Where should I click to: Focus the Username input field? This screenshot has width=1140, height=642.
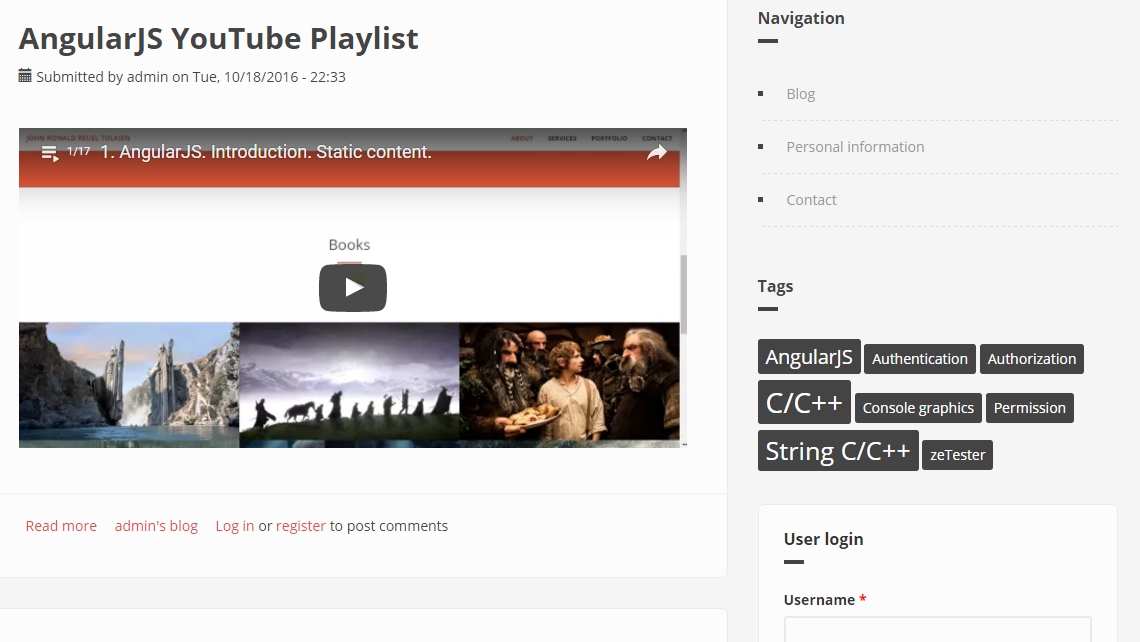tap(938, 630)
